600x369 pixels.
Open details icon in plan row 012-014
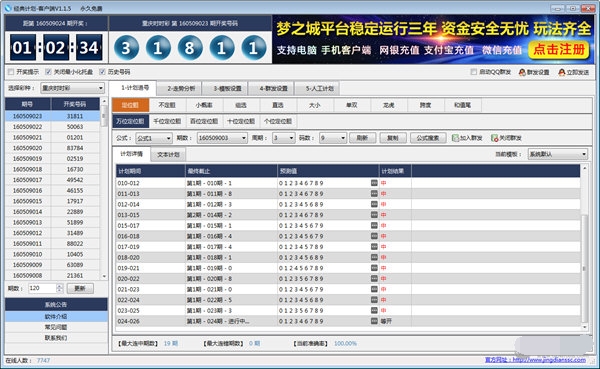(374, 204)
